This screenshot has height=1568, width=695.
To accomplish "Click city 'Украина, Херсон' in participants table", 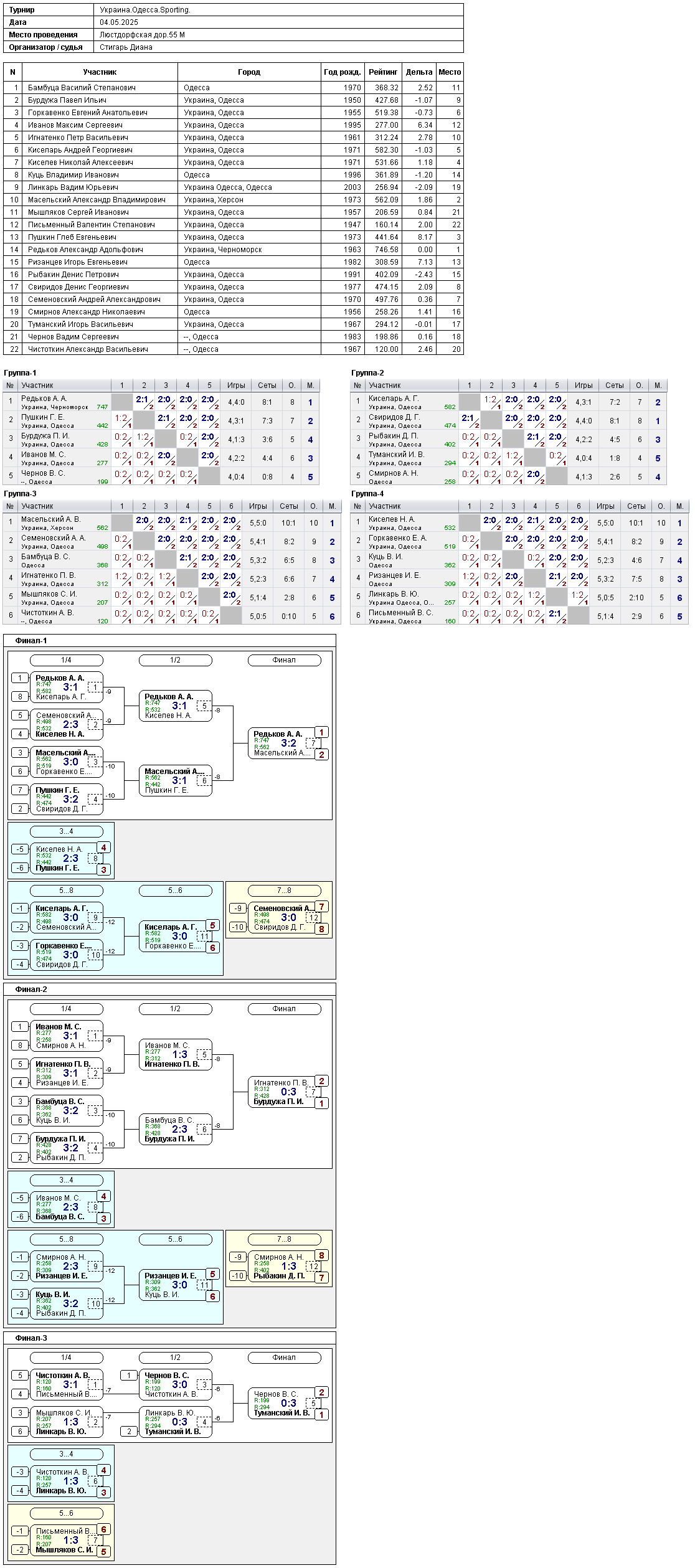I will tap(214, 200).
